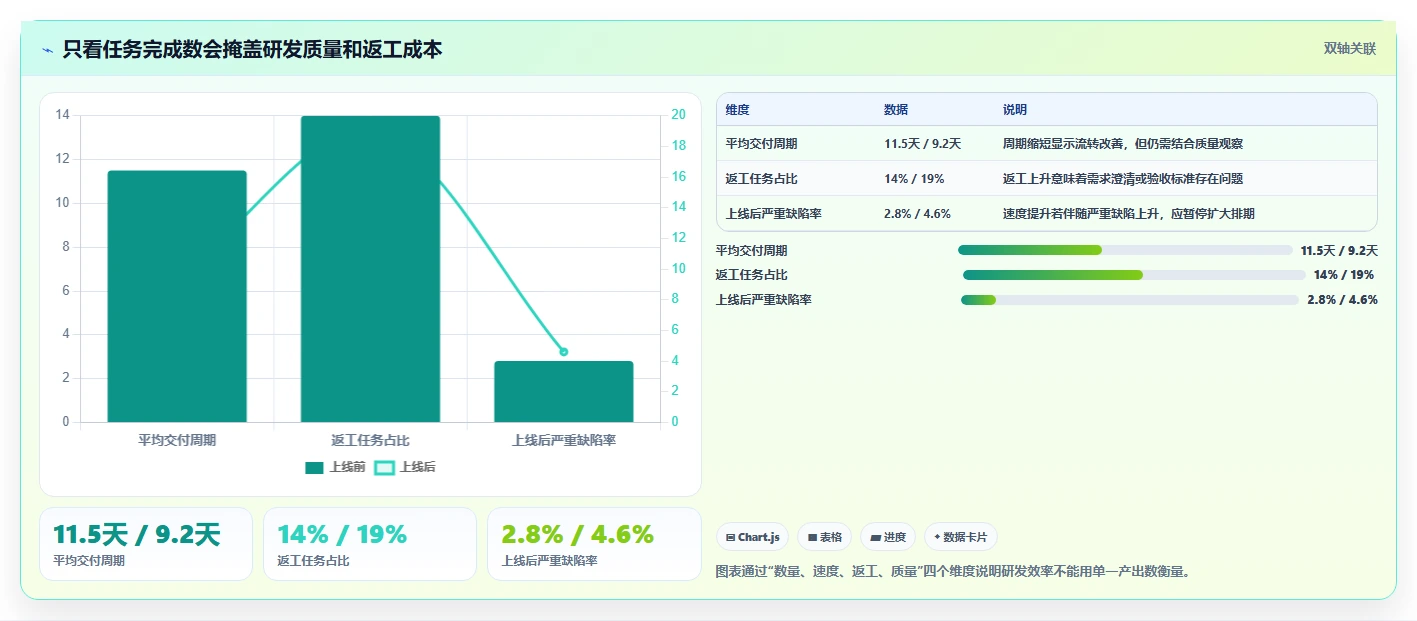Click the 平均交付周期 progress bar

click(1125, 250)
